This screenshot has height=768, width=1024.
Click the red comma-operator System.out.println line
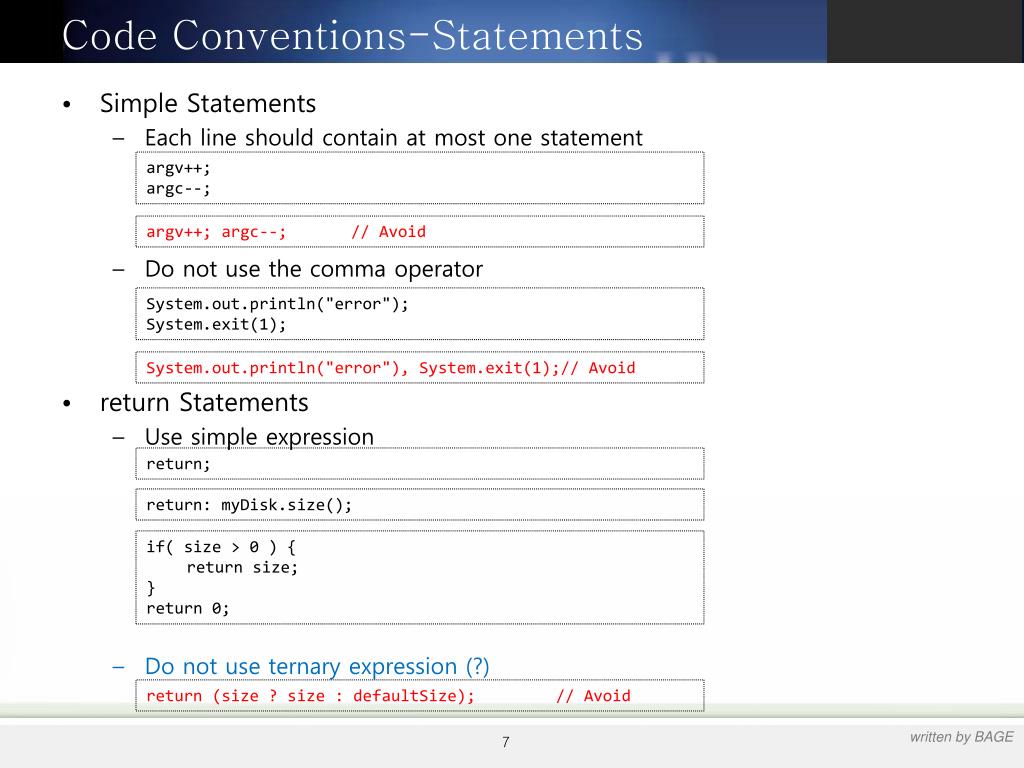point(391,368)
